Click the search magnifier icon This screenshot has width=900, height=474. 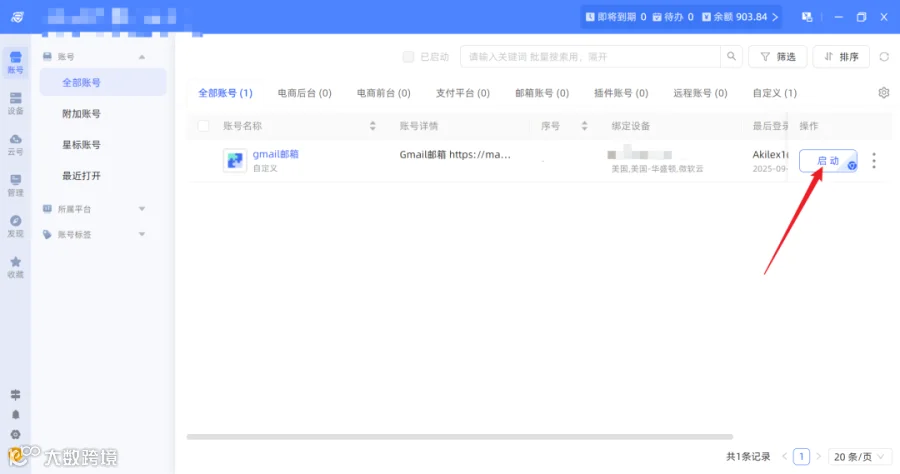(731, 56)
